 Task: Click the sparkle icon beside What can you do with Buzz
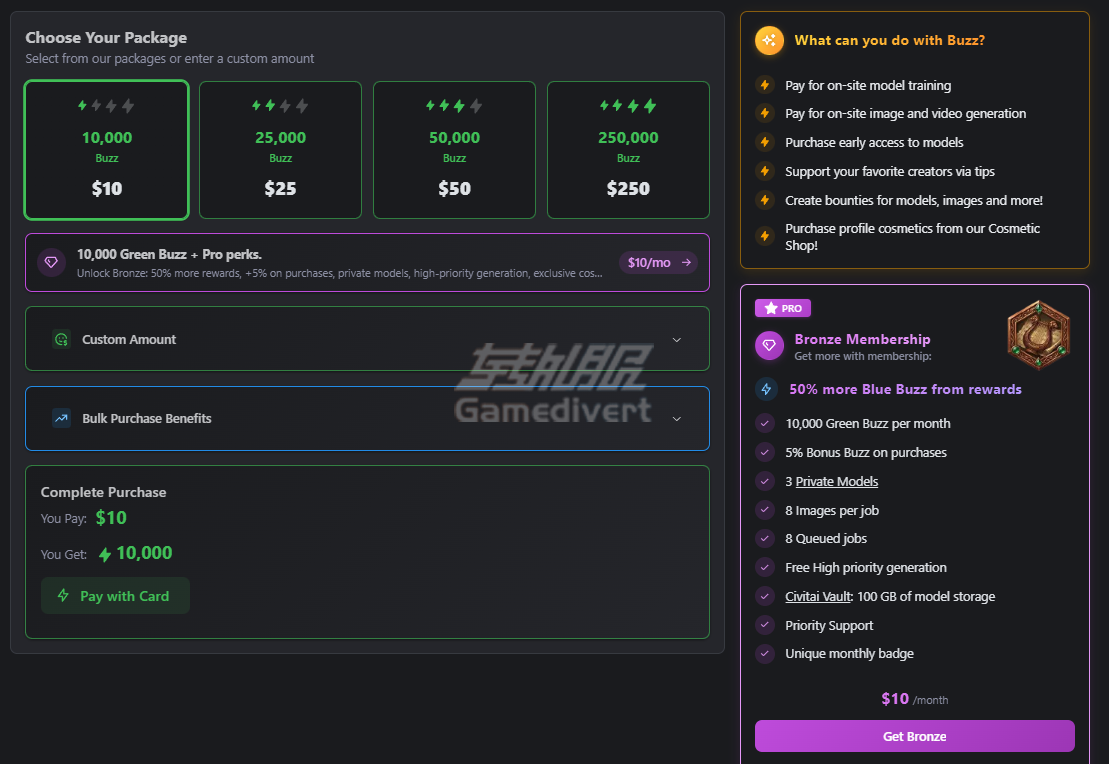(770, 40)
